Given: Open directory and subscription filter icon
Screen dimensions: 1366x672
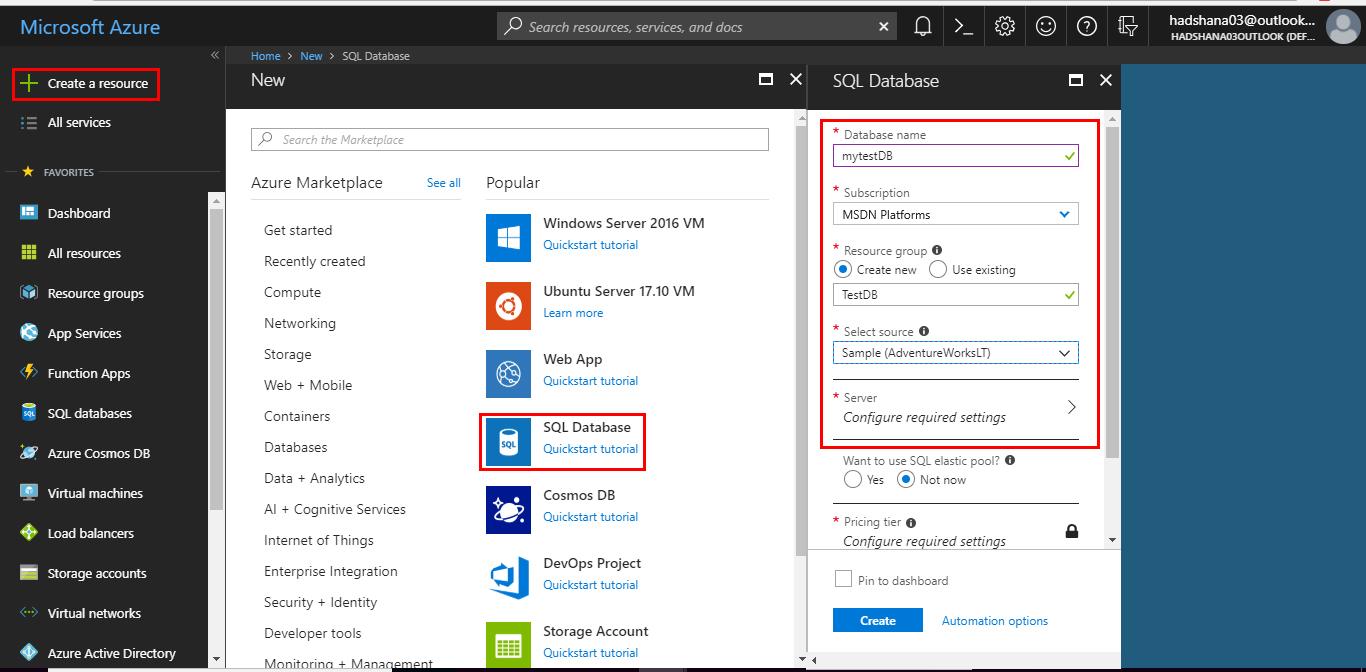Looking at the screenshot, I should click(x=1128, y=27).
